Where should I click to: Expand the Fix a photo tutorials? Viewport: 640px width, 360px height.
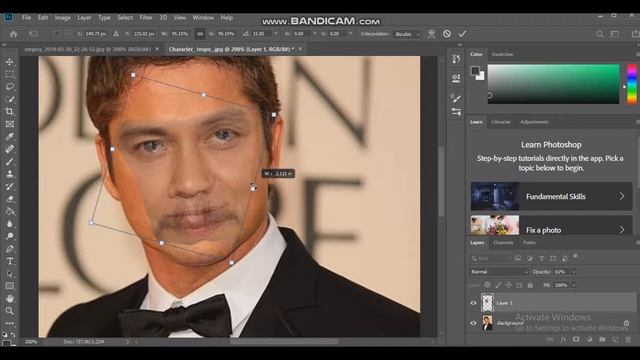pyautogui.click(x=551, y=225)
